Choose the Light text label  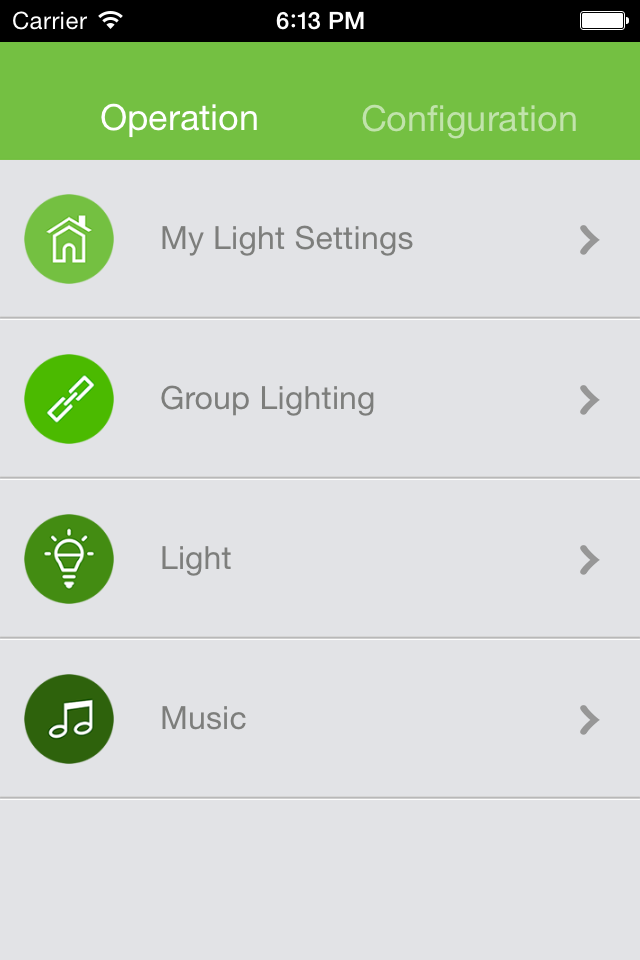tap(196, 559)
